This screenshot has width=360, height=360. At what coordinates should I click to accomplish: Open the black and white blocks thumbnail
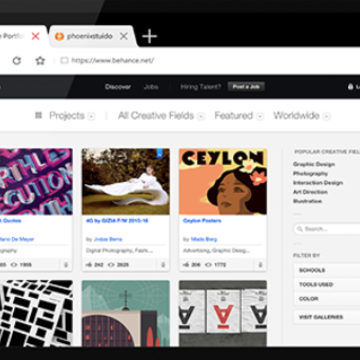pyautogui.click(x=36, y=313)
